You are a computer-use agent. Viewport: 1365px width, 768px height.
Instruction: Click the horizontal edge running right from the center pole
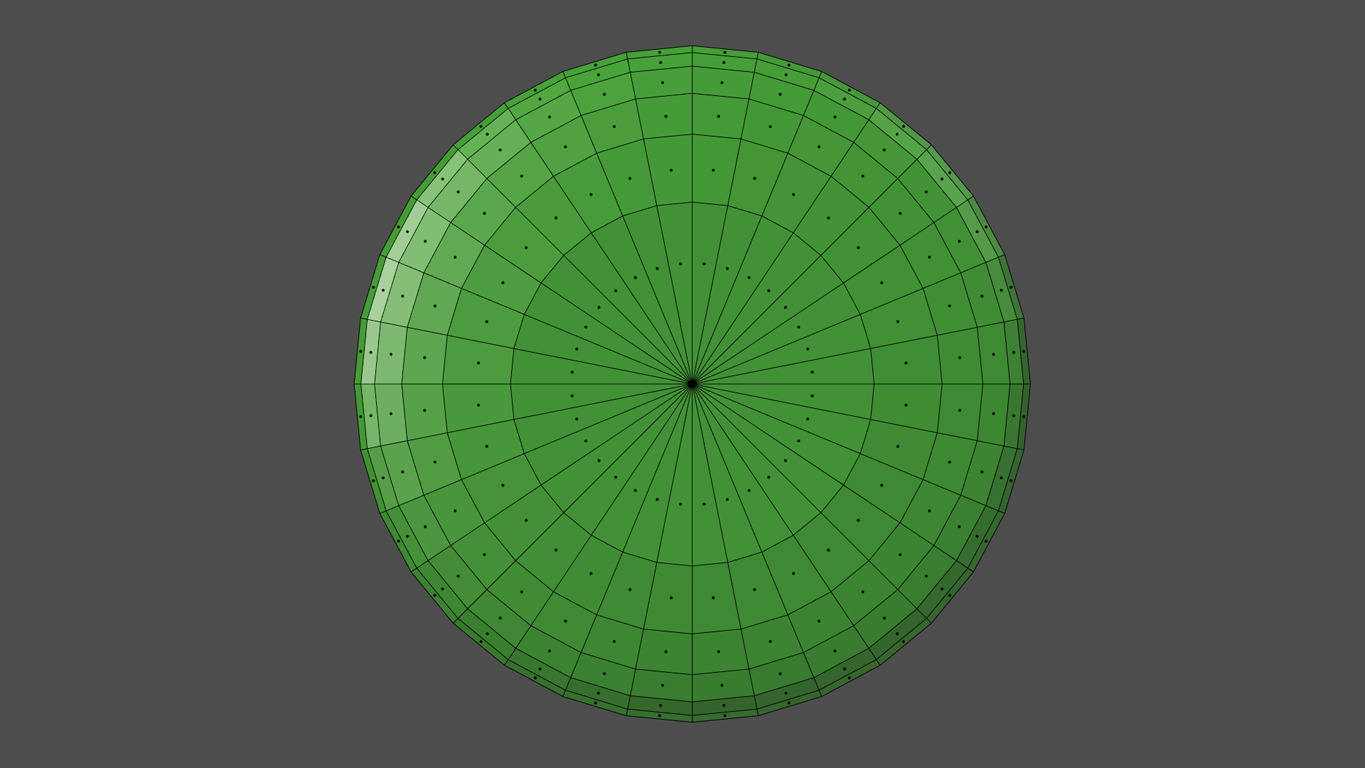(x=785, y=384)
